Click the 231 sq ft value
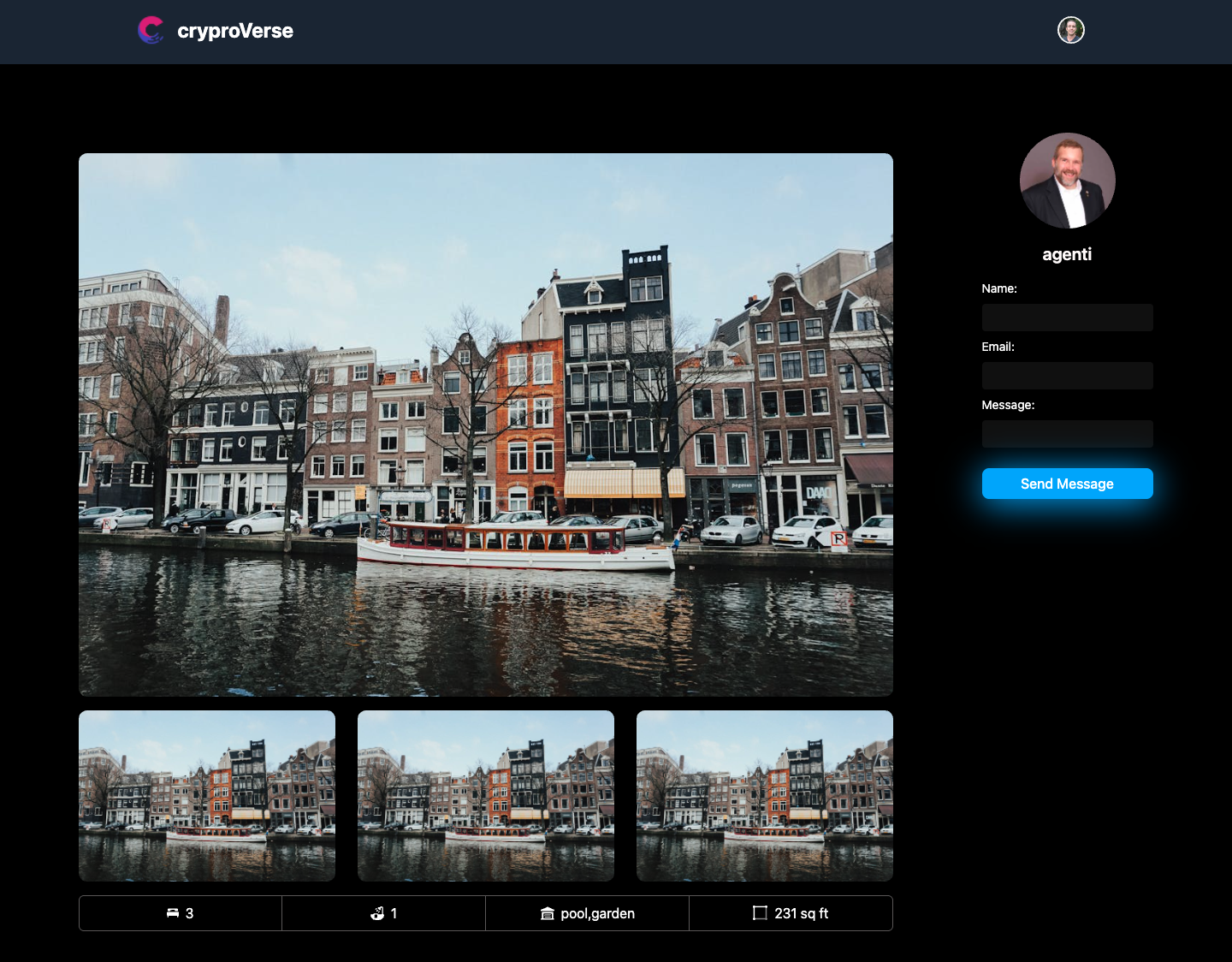 (802, 913)
